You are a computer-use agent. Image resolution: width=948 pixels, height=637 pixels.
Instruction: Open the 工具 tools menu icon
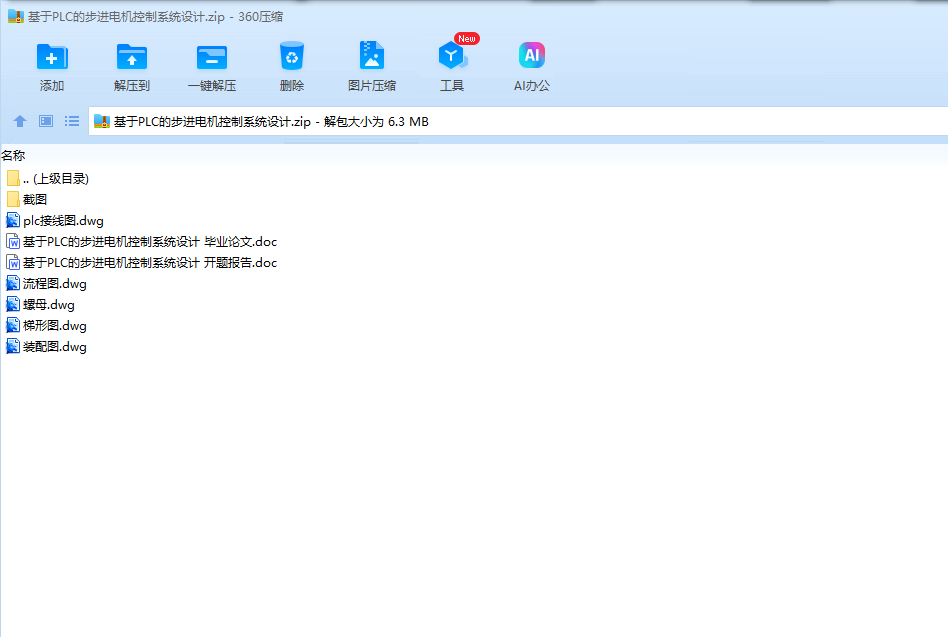click(452, 56)
